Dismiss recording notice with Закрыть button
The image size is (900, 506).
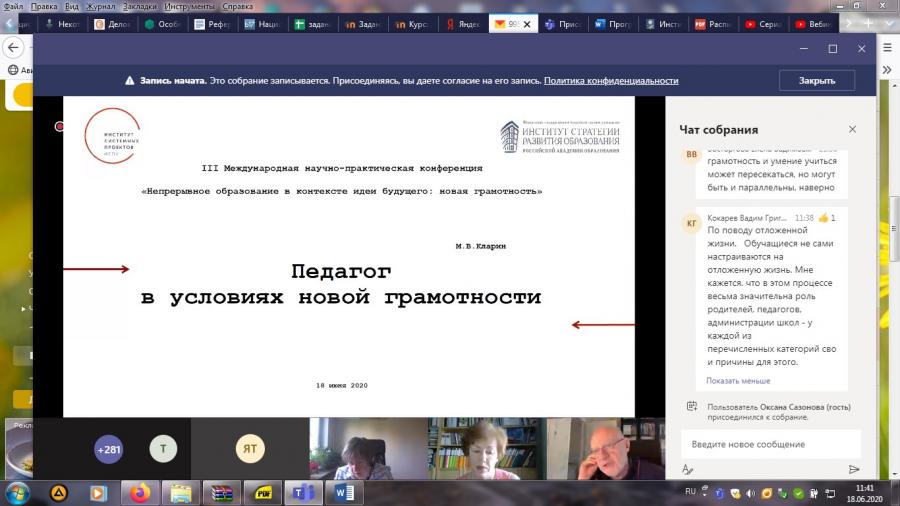pos(817,80)
